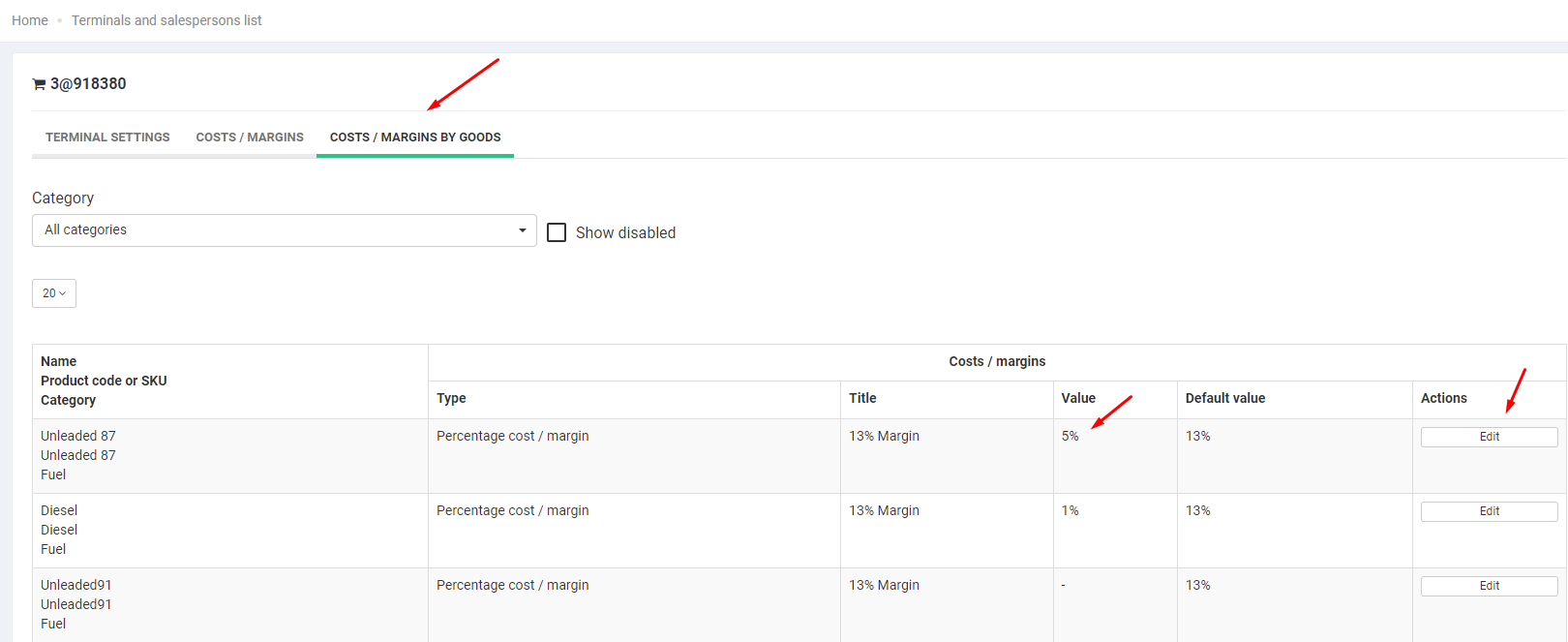Click the shopping cart icon beside 3@918380
This screenshot has width=1568, height=642.
coord(39,84)
